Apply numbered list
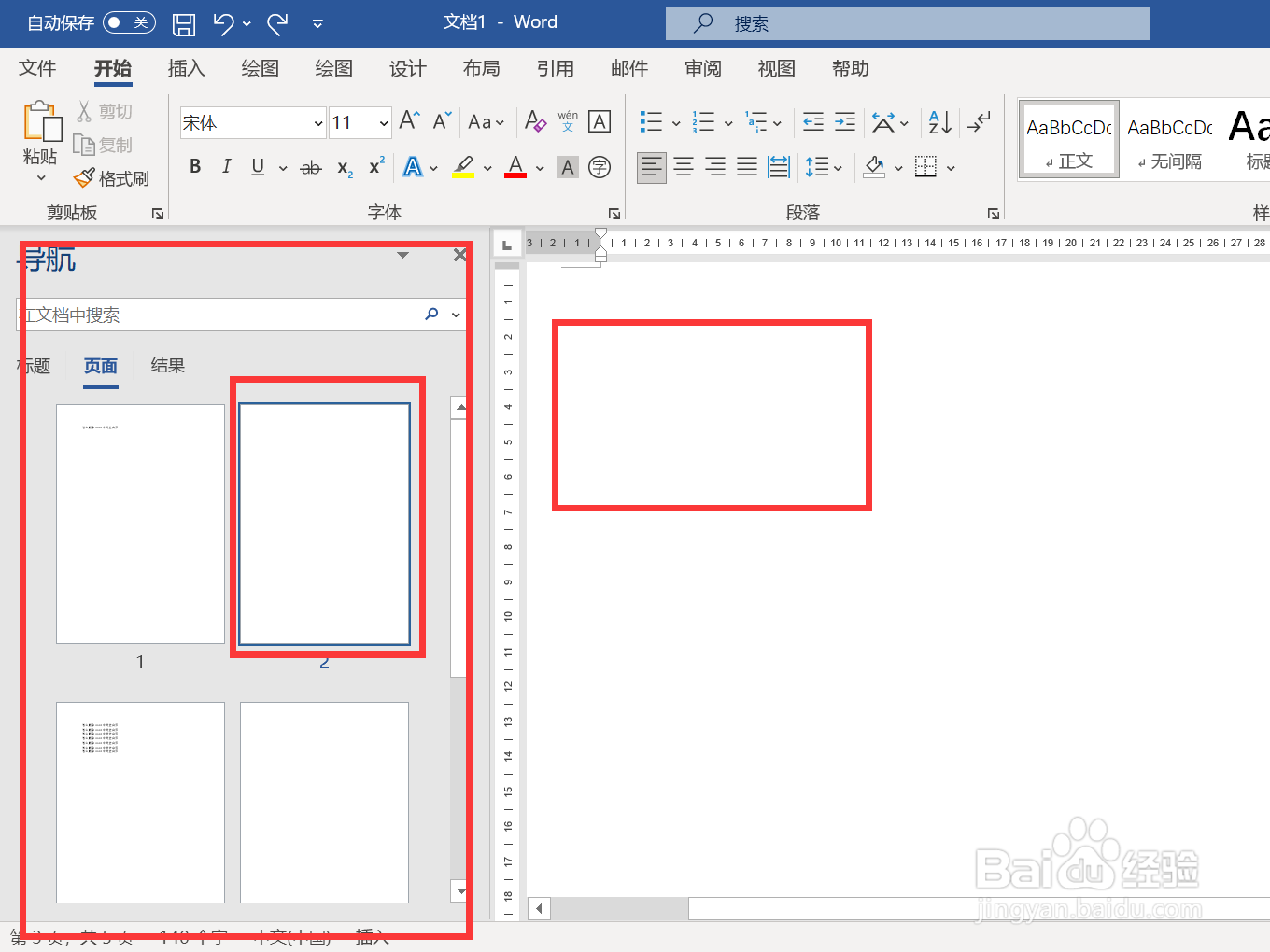This screenshot has height=952, width=1270. (703, 121)
